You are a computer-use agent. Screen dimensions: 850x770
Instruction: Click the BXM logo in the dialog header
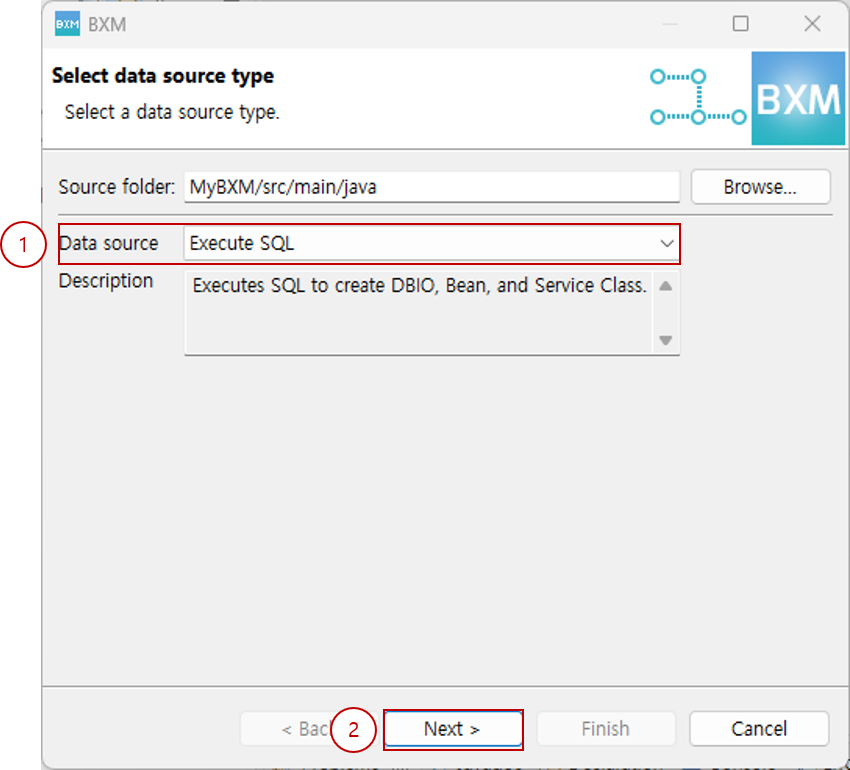[797, 98]
